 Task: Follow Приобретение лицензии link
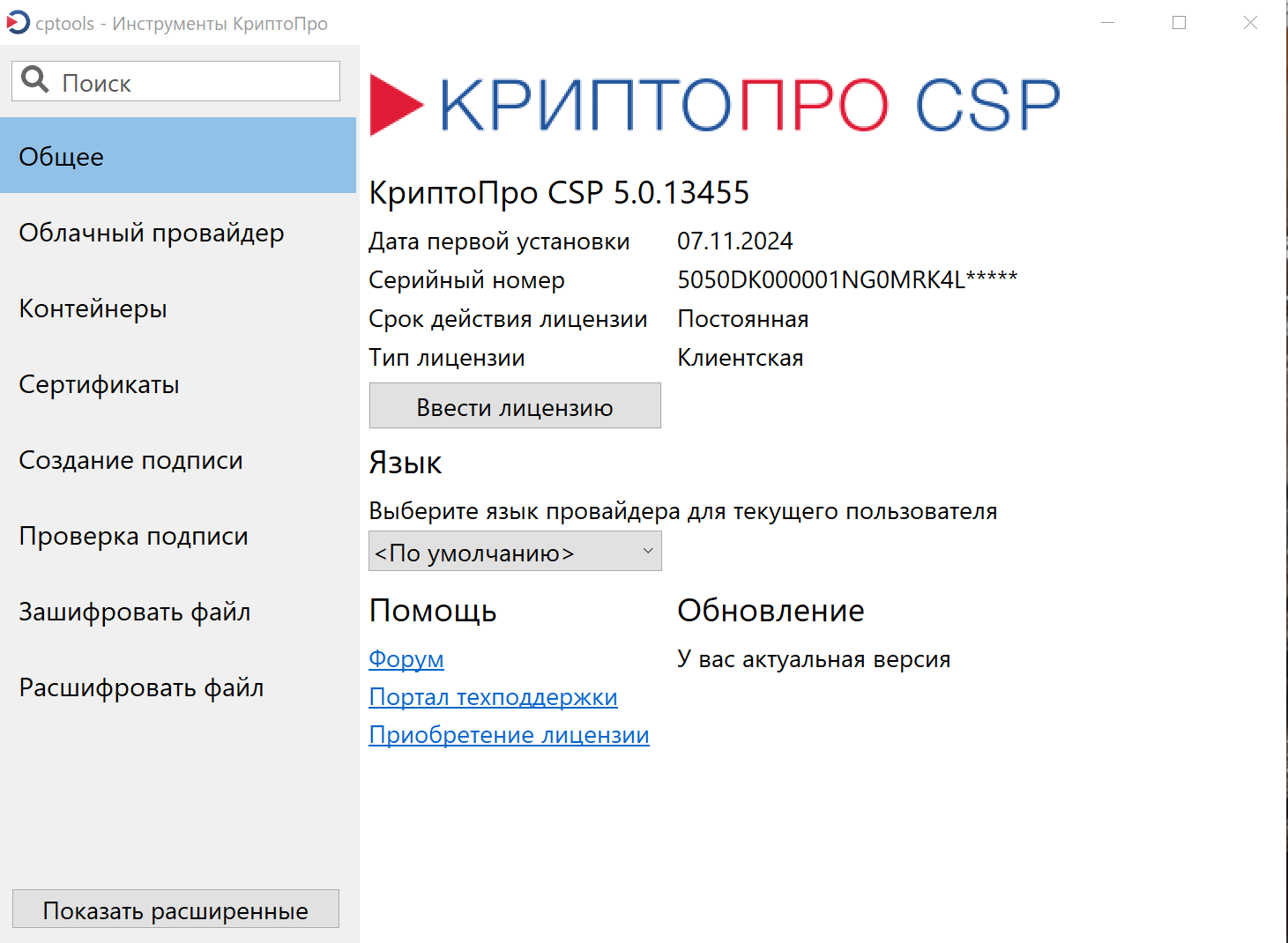coord(509,735)
